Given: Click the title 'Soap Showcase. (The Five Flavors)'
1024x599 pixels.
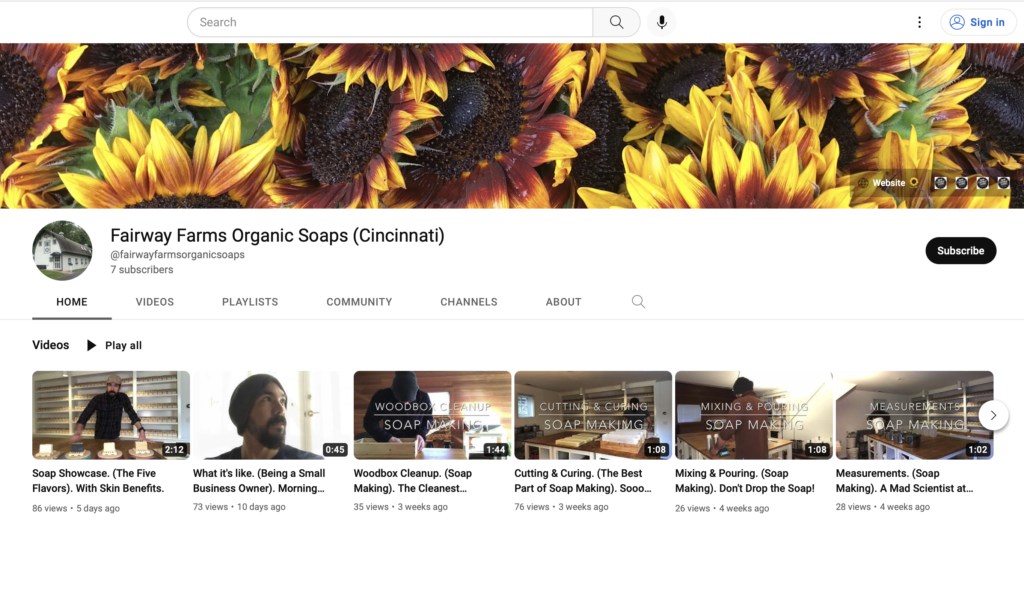Looking at the screenshot, I should (x=98, y=481).
